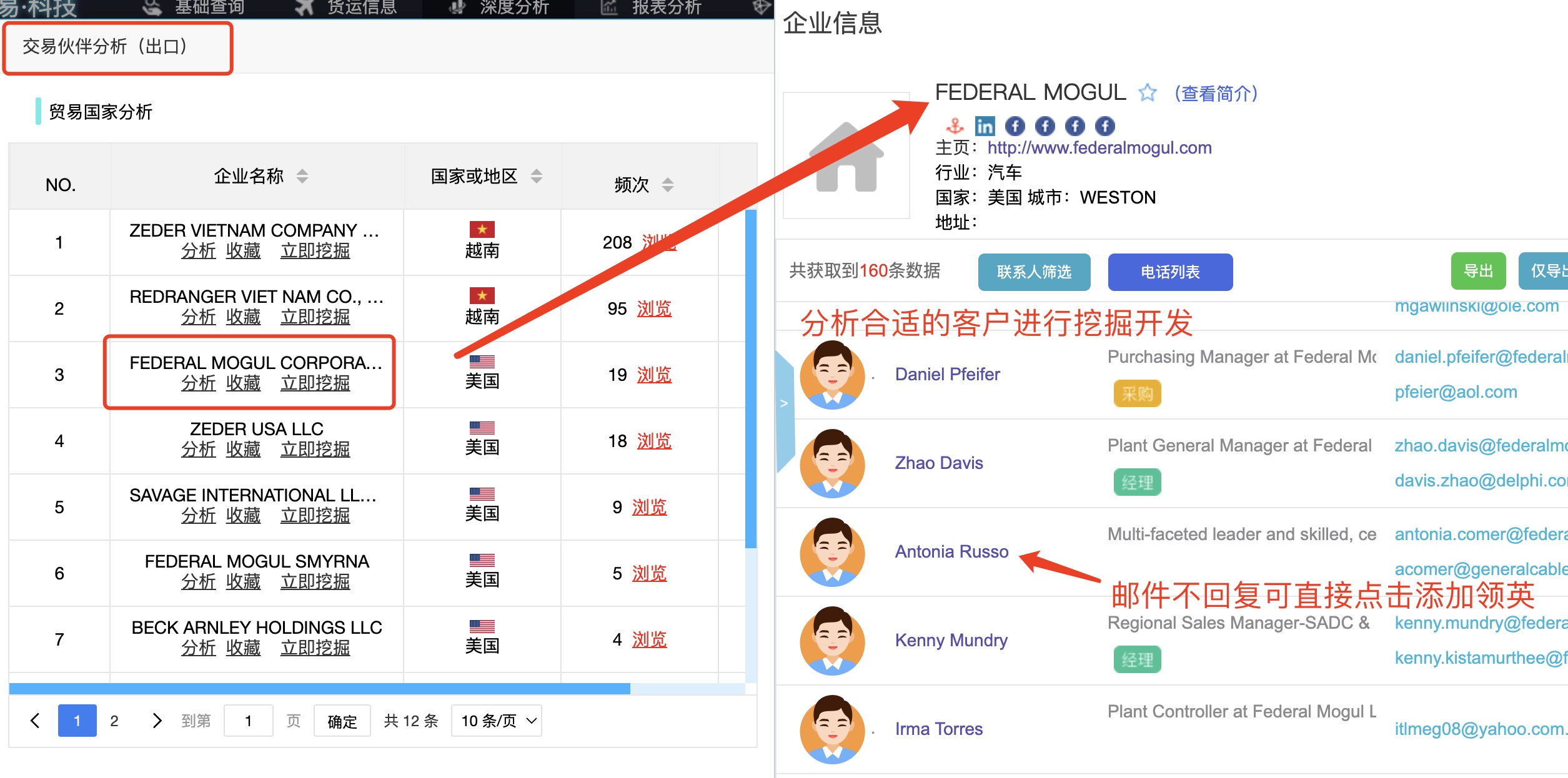Open (查看简介) company profile link
The width and height of the screenshot is (1568, 778).
[1216, 94]
